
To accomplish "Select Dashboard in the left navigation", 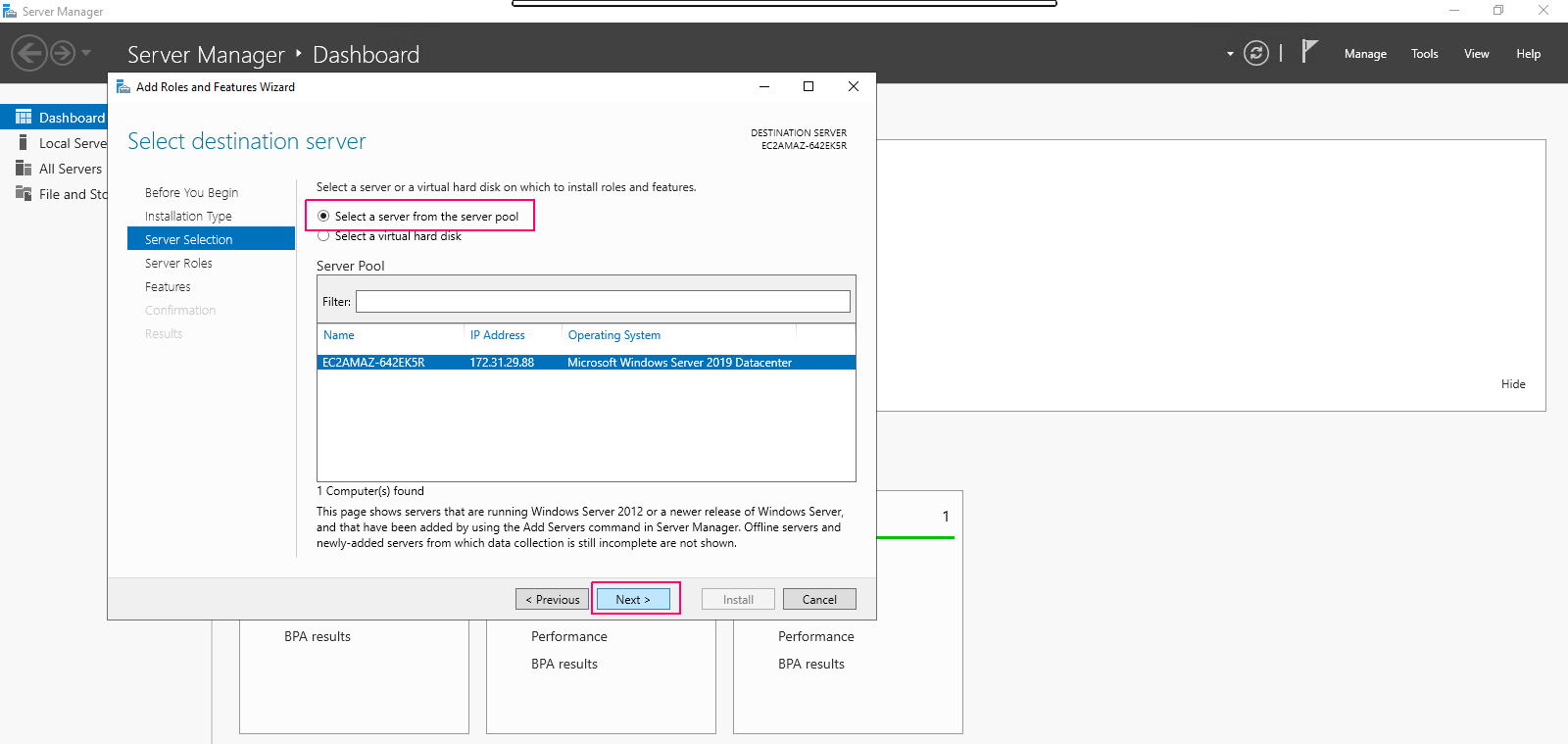I will 54,117.
